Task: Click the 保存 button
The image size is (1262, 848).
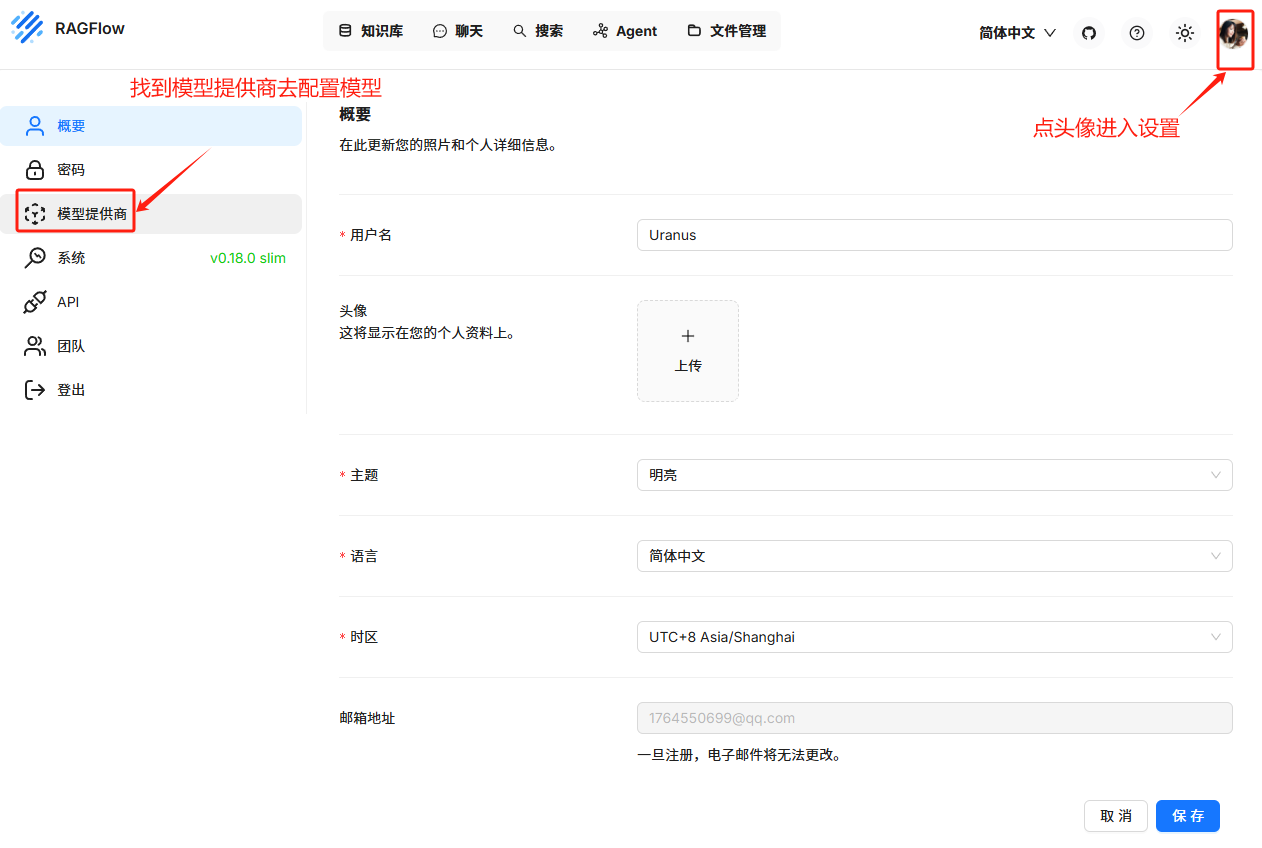Action: pos(1188,816)
